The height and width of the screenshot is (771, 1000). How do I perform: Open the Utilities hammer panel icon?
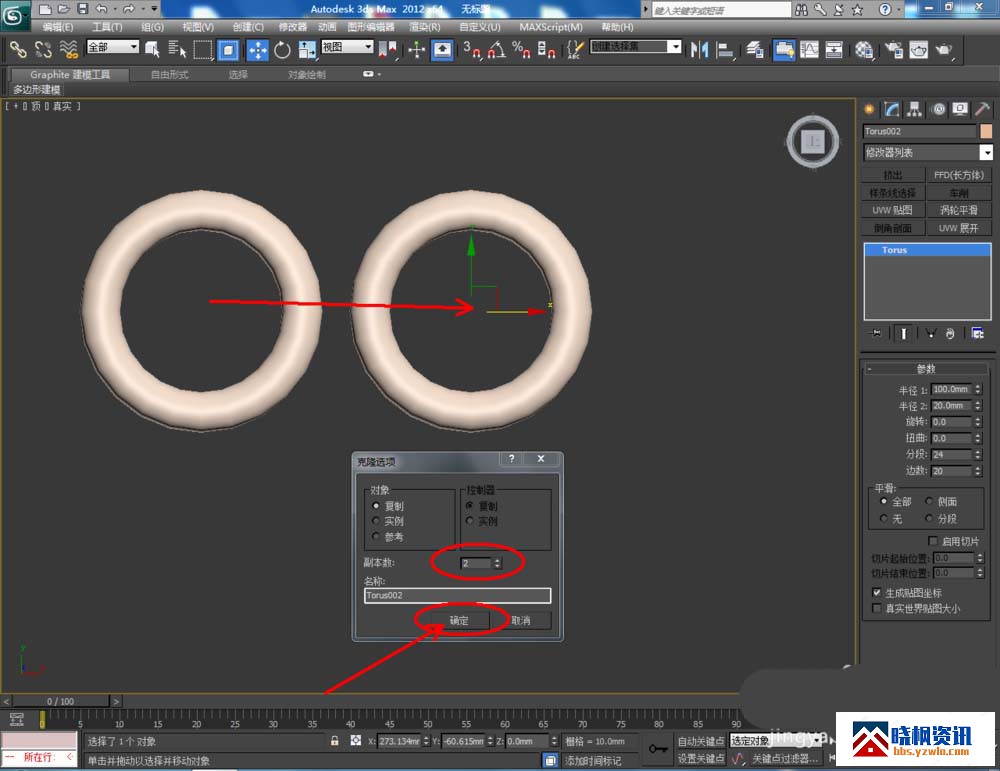982,110
